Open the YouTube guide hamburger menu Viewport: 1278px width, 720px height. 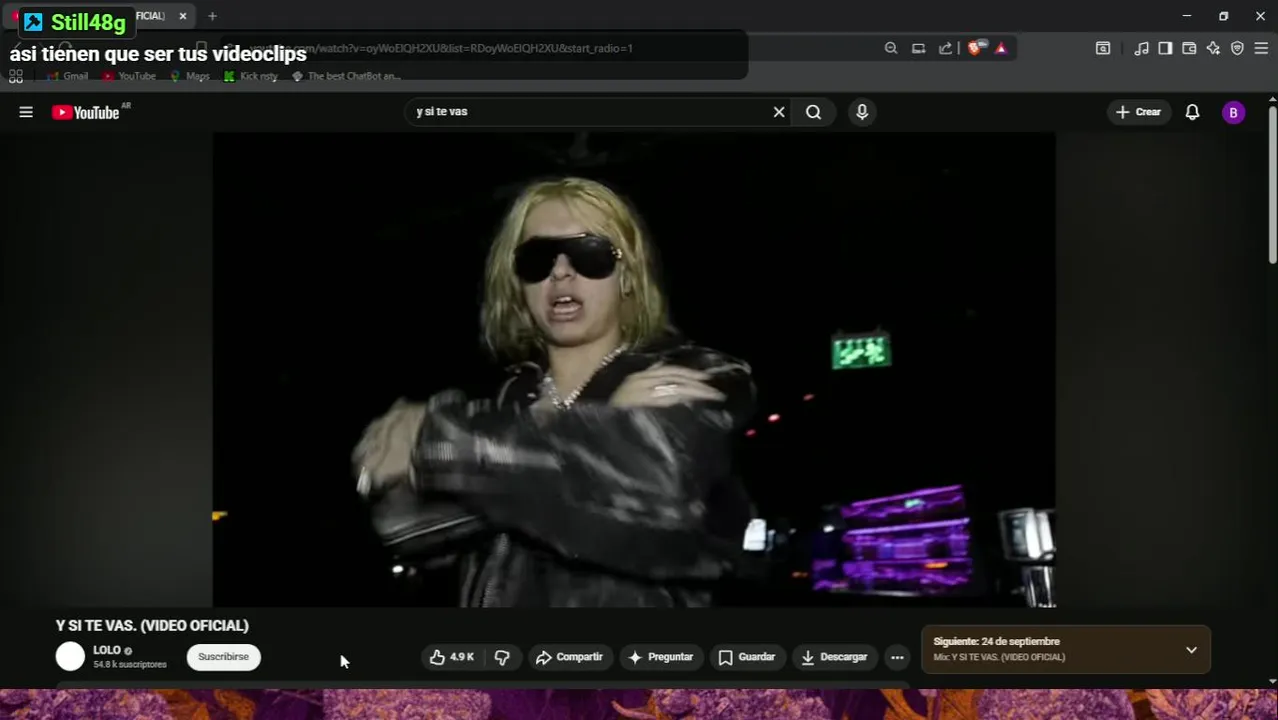26,112
